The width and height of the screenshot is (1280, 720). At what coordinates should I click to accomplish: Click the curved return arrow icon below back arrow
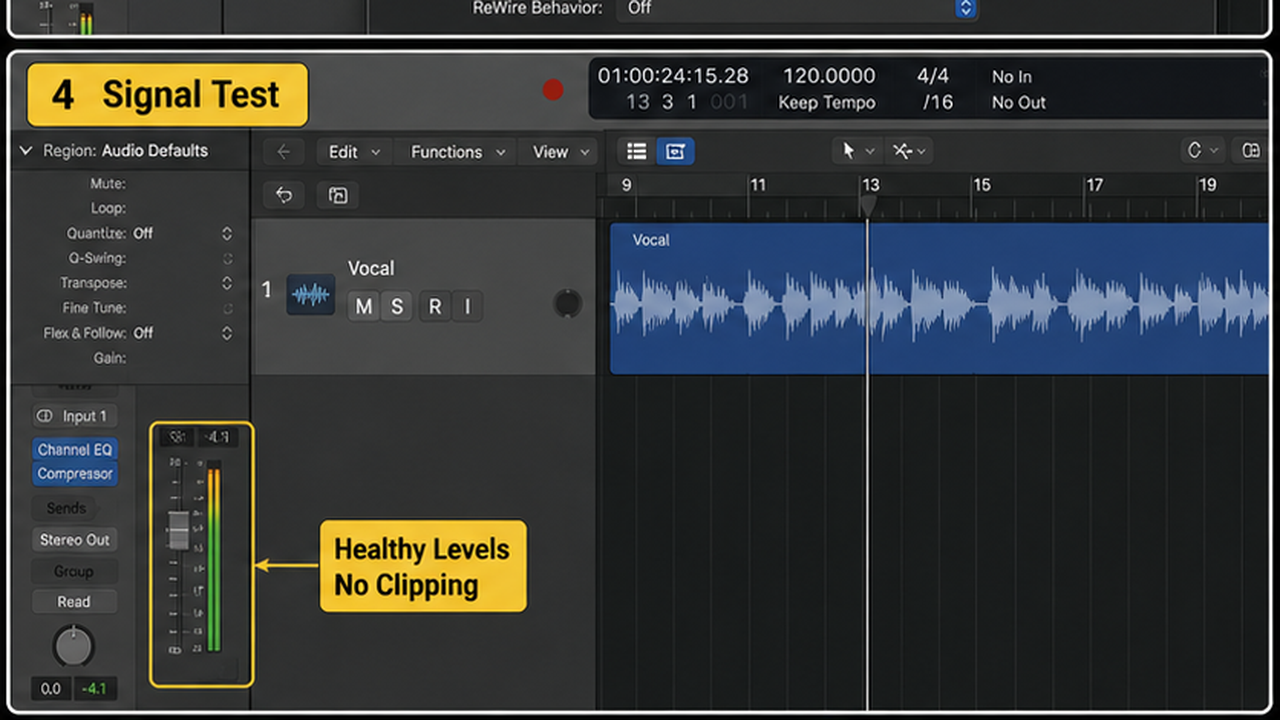pyautogui.click(x=284, y=195)
